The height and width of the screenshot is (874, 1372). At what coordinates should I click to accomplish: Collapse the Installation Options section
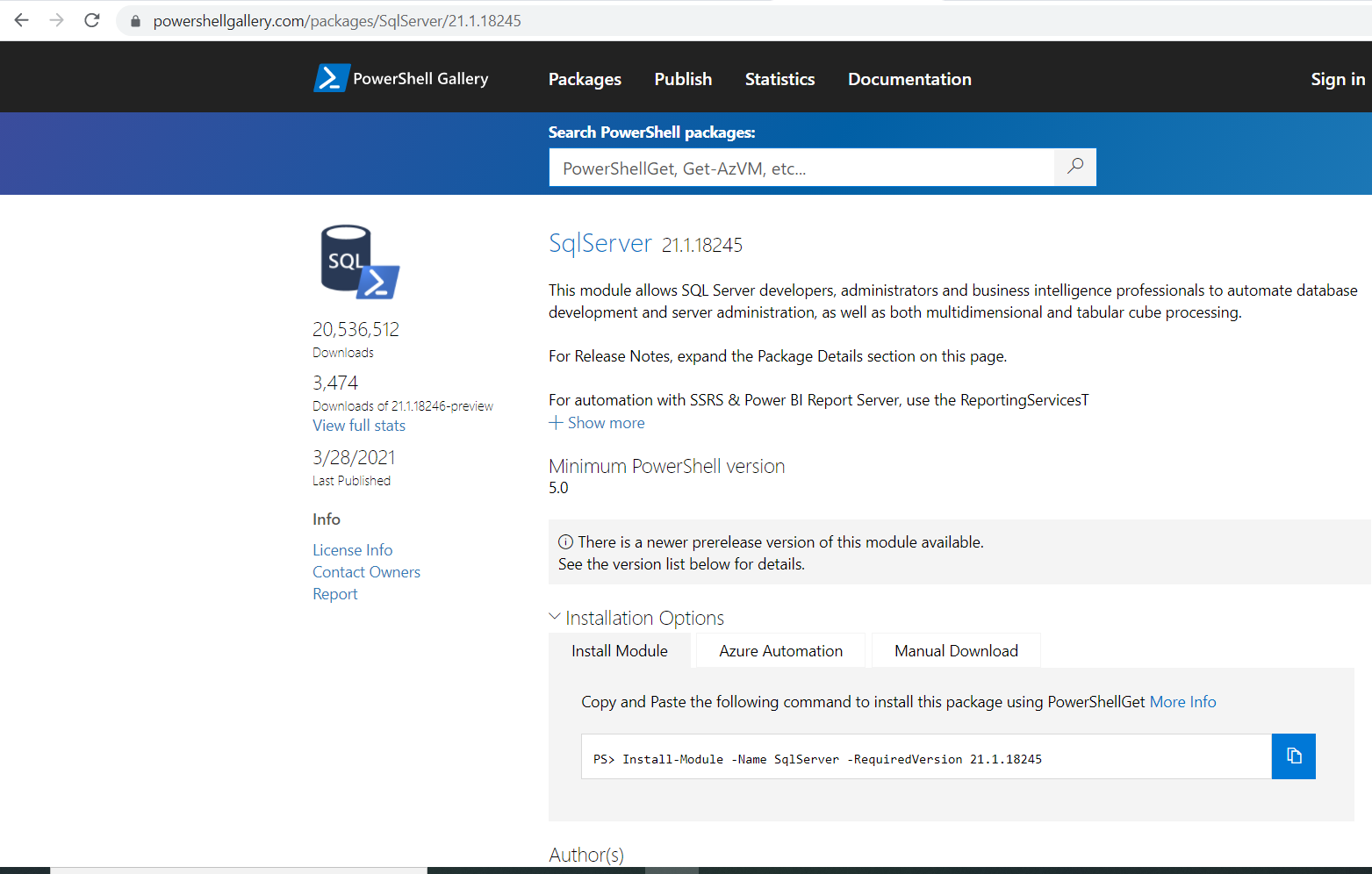tap(636, 618)
